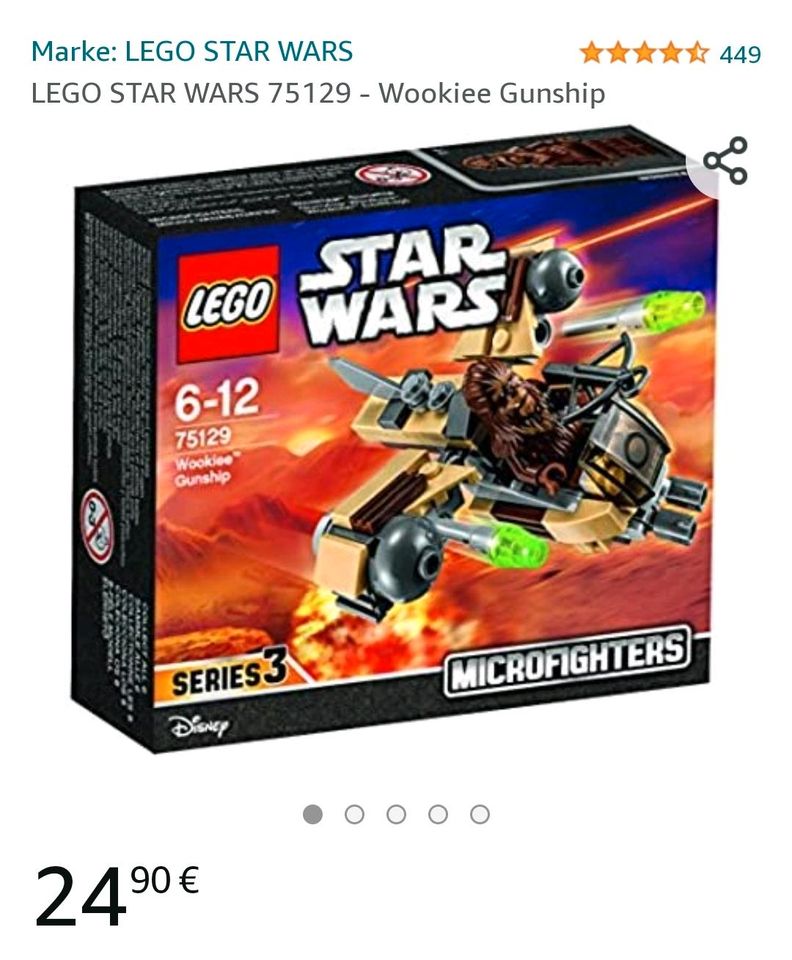The image size is (792, 960).
Task: Click the 6-12 age label on box
Action: (x=217, y=399)
